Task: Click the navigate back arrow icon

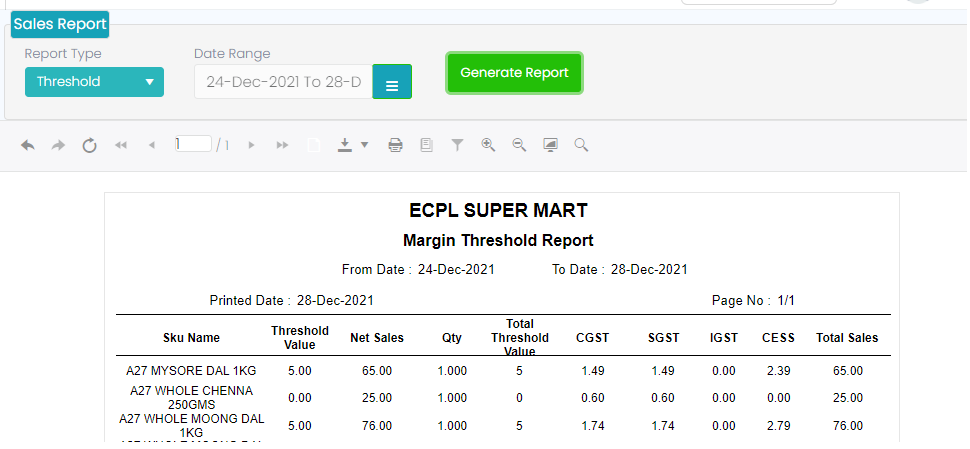Action: tap(28, 146)
